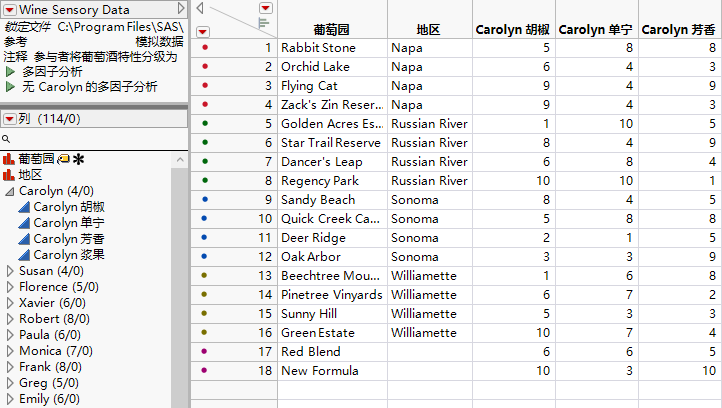Expand the Emily (6/0) group
Screen dimensions: 722x408
[10, 399]
